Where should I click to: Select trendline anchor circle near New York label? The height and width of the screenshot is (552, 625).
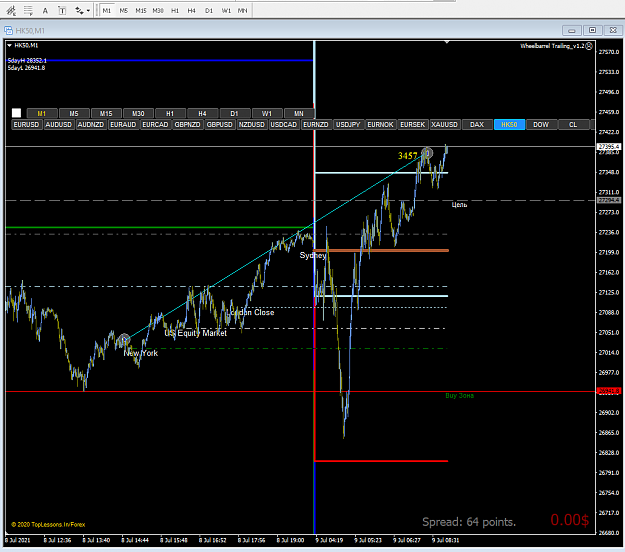tap(124, 340)
